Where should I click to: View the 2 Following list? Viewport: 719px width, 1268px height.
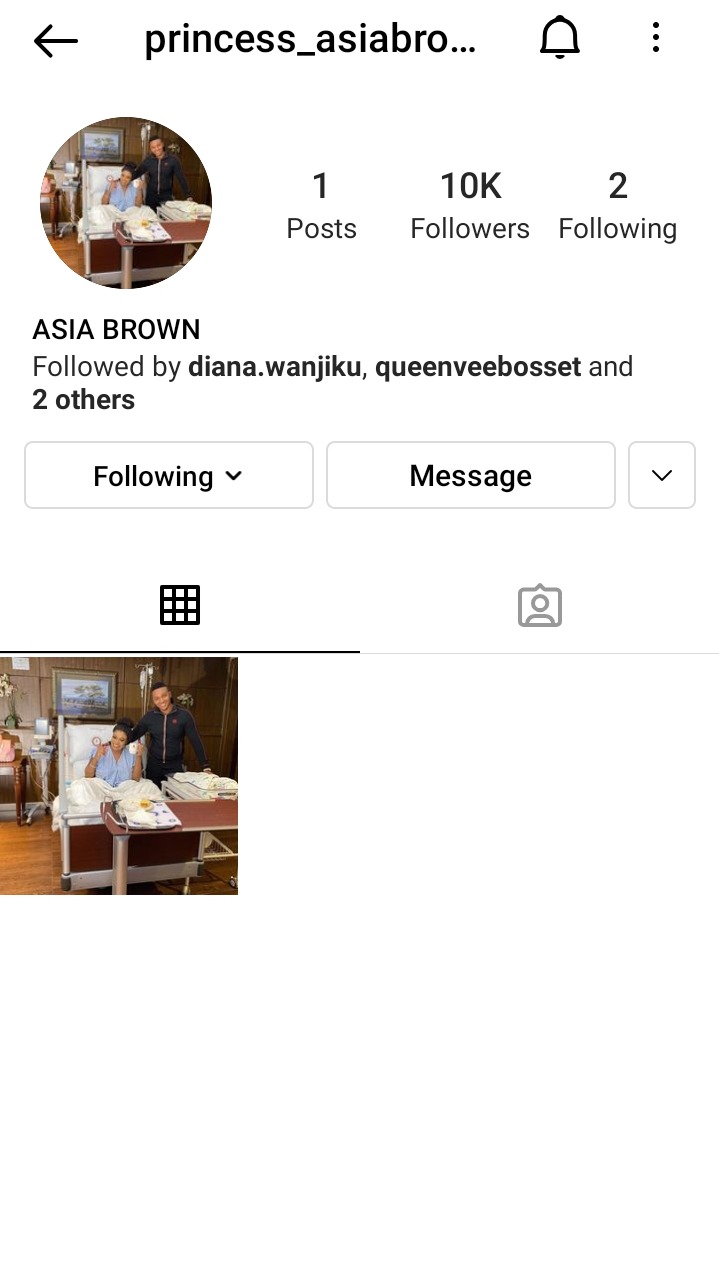(x=618, y=206)
